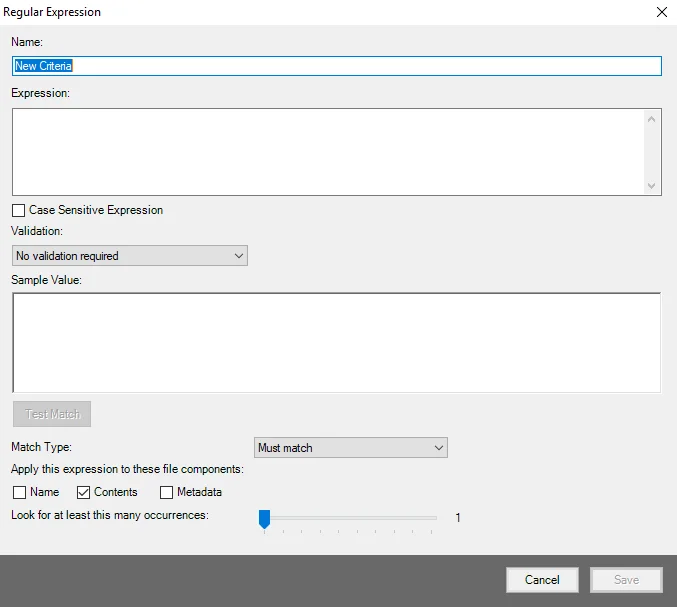Viewport: 677px width, 607px height.
Task: Click the Cancel button
Action: 542,580
